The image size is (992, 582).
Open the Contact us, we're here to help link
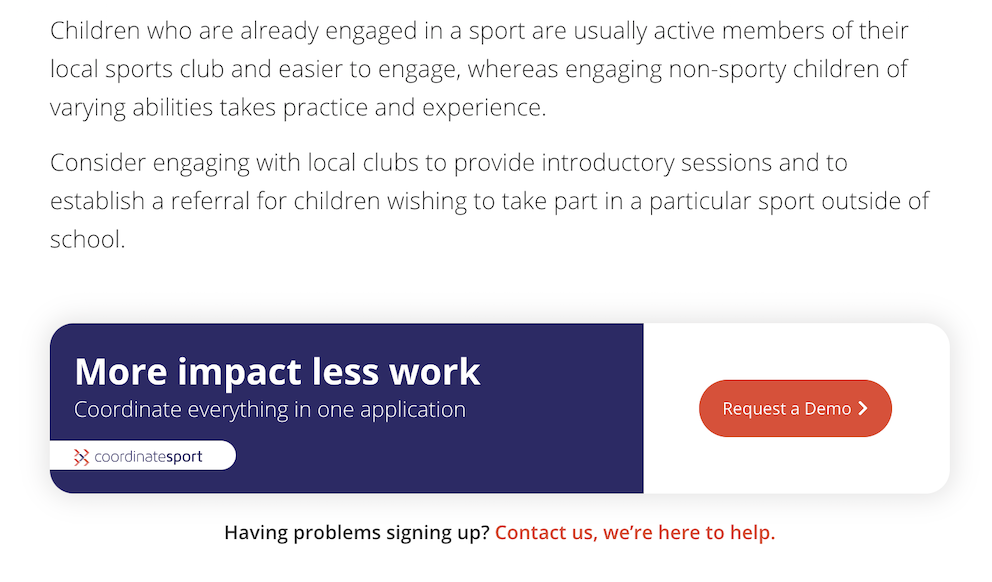tap(634, 532)
